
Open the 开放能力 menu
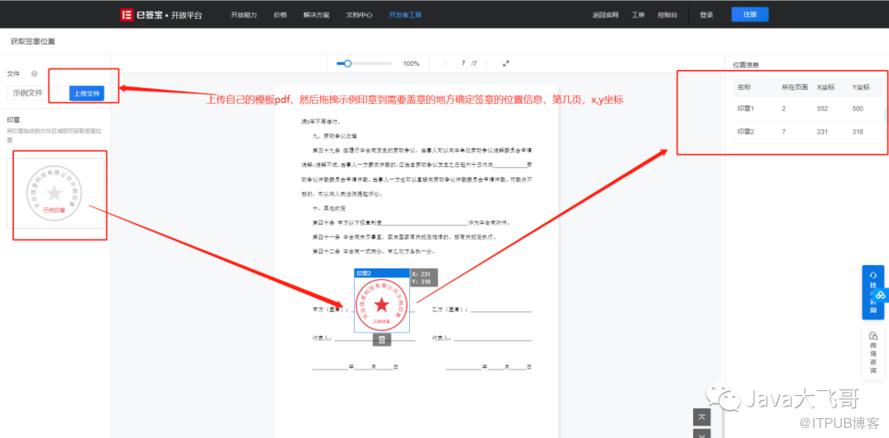pos(244,16)
